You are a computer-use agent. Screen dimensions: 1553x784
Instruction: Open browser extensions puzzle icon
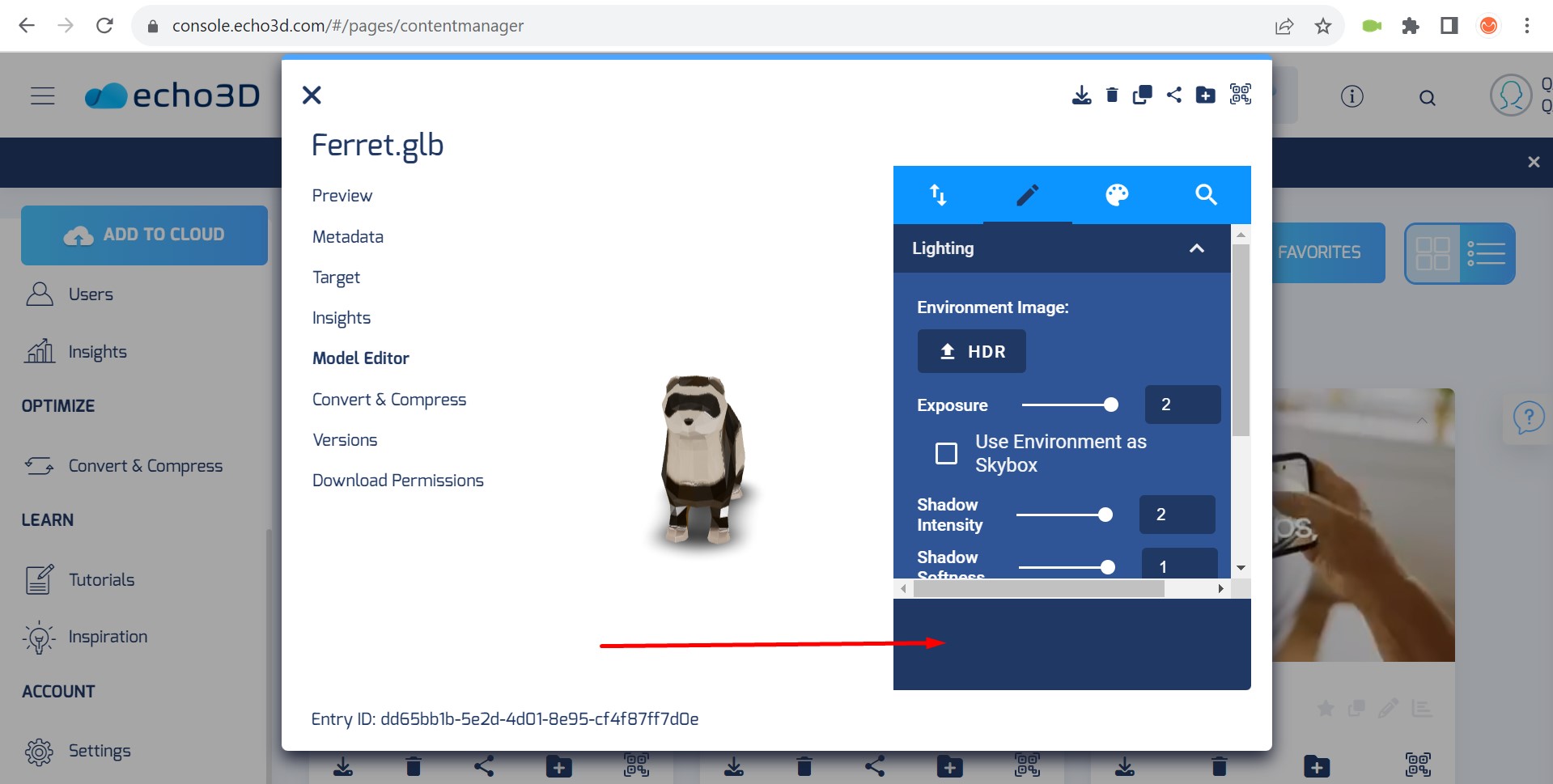(1411, 26)
